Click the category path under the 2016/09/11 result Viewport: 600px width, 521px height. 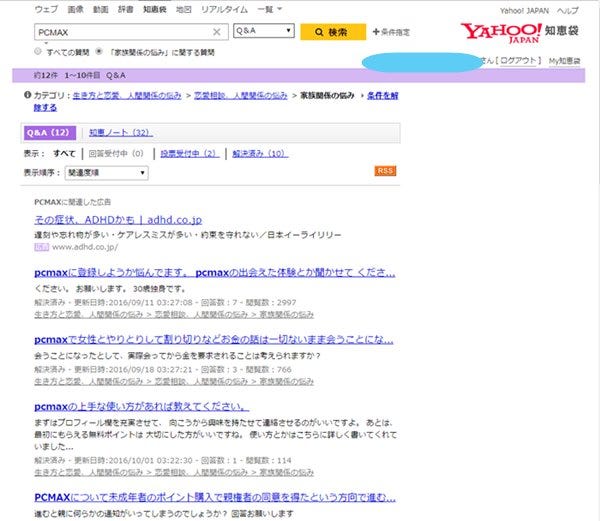tap(174, 315)
